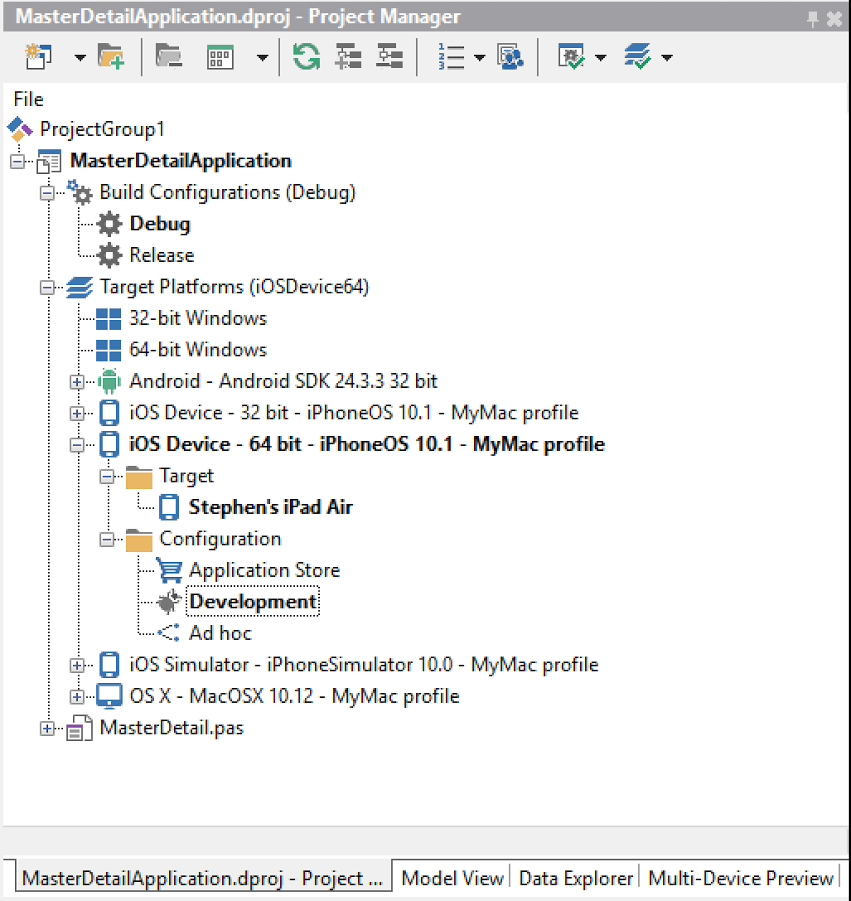Click the Activate build configuration icon
Image resolution: width=851 pixels, height=901 pixels.
(x=571, y=57)
